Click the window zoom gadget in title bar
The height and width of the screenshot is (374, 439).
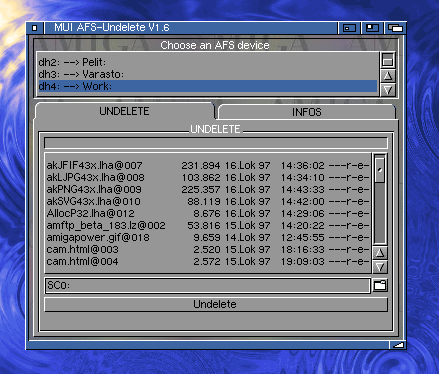pos(372,28)
